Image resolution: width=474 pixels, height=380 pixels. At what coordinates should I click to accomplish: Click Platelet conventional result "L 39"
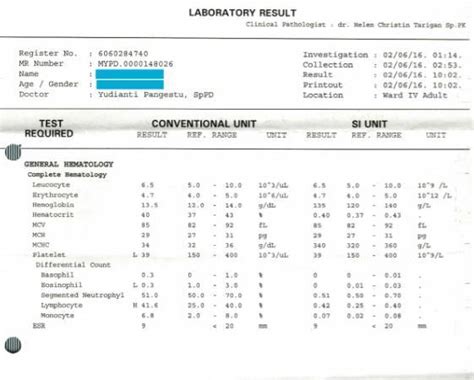click(x=141, y=255)
